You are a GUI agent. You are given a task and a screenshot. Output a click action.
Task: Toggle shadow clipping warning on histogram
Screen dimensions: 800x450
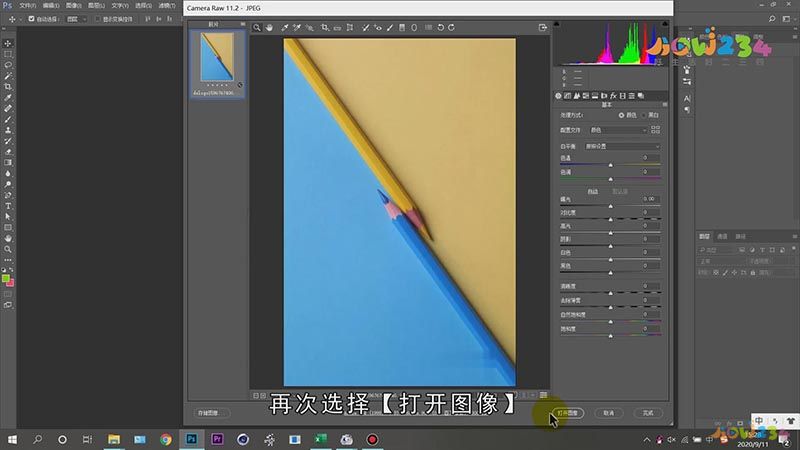click(557, 24)
